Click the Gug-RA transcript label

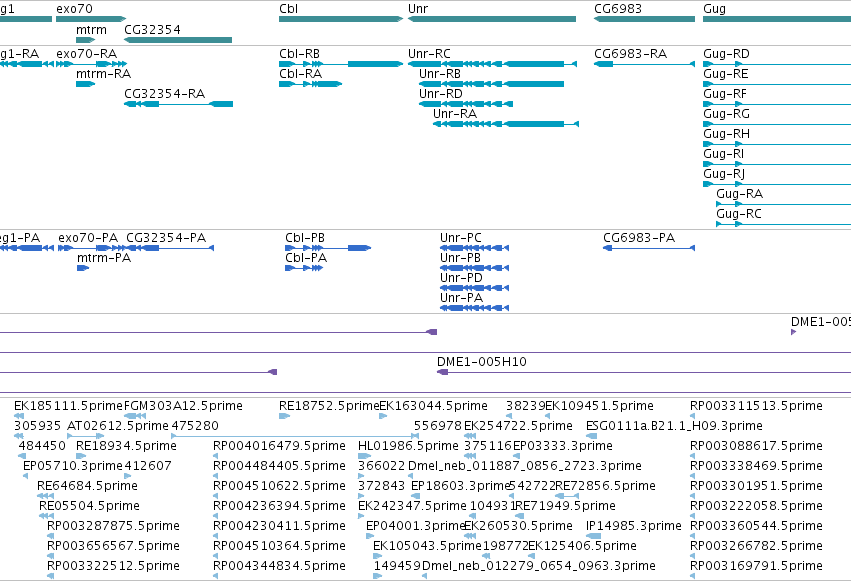[x=739, y=194]
